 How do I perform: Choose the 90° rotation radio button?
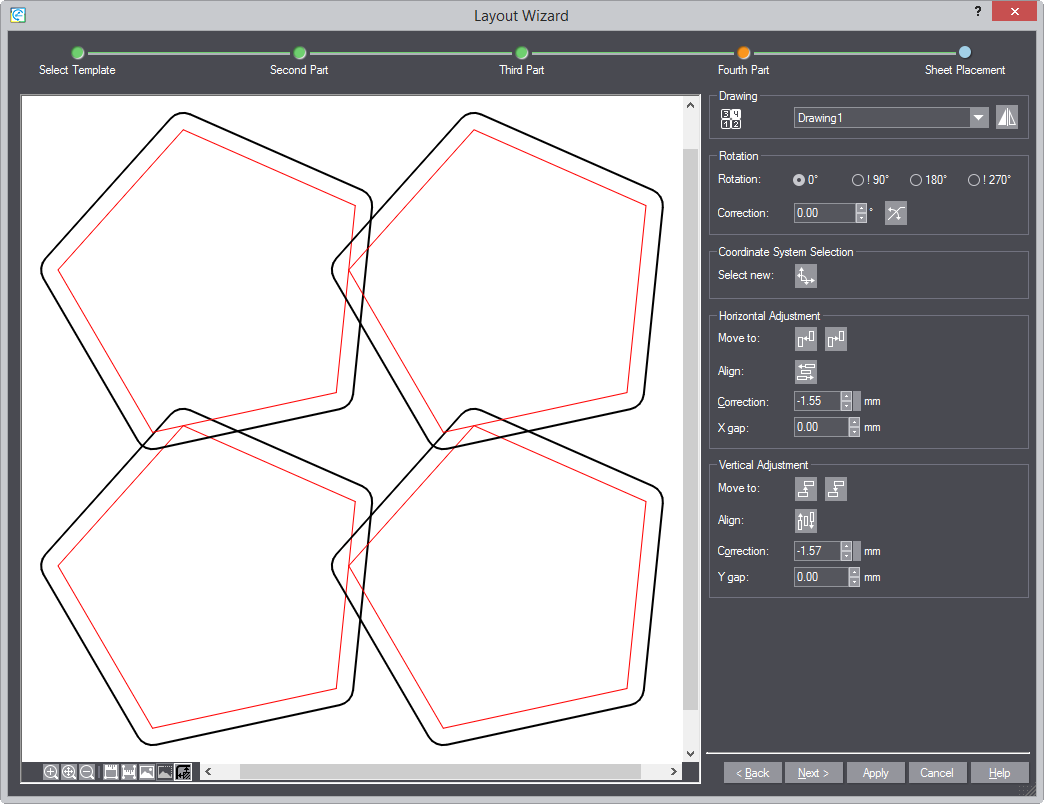[x=857, y=180]
